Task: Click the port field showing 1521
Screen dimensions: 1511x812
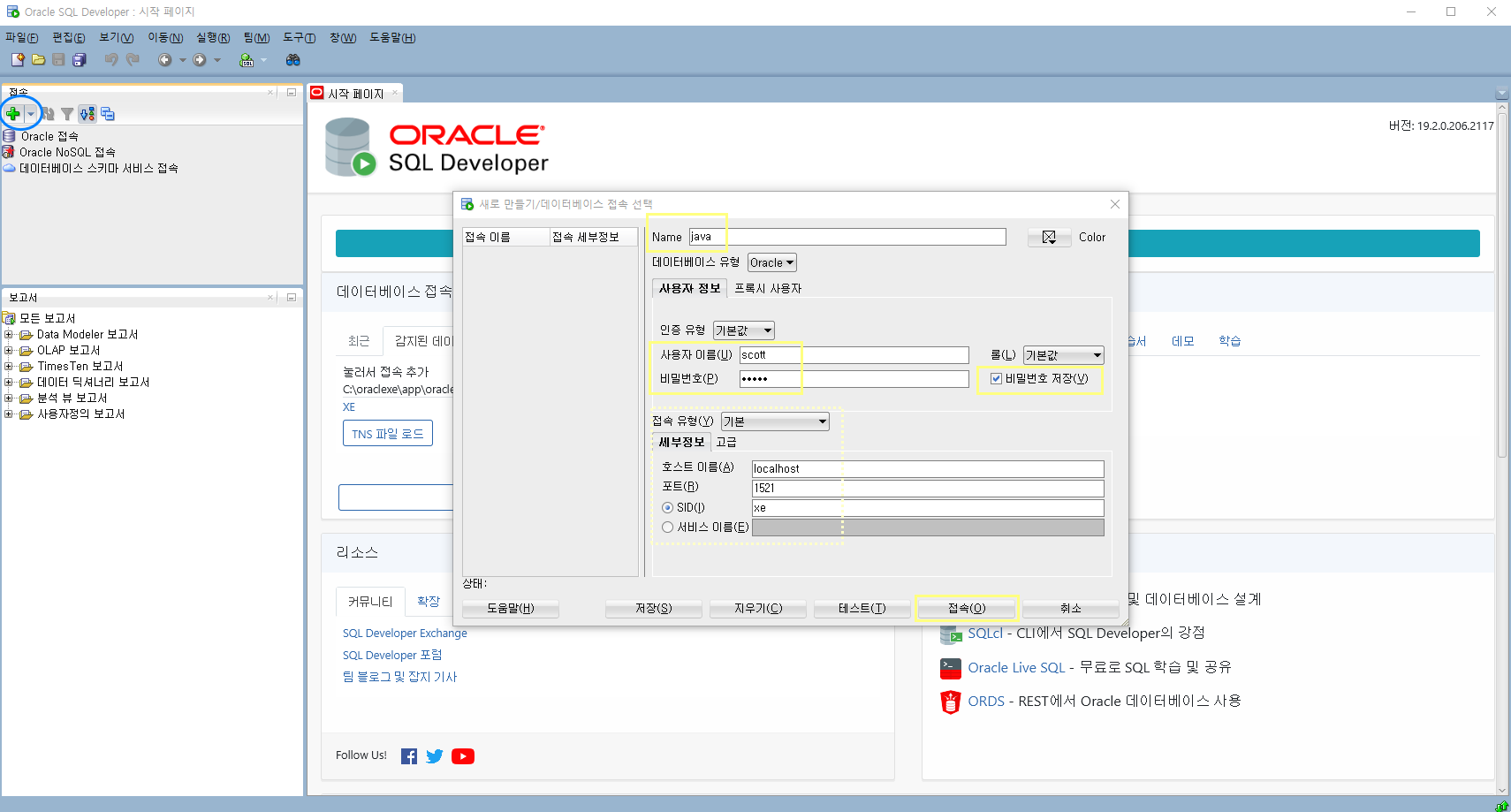Action: coord(928,489)
